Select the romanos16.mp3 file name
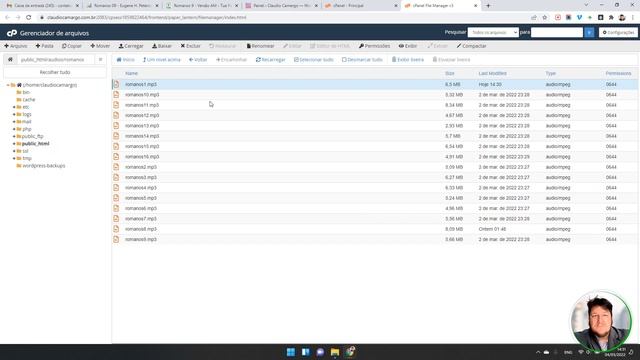The width and height of the screenshot is (640, 360). (142, 157)
